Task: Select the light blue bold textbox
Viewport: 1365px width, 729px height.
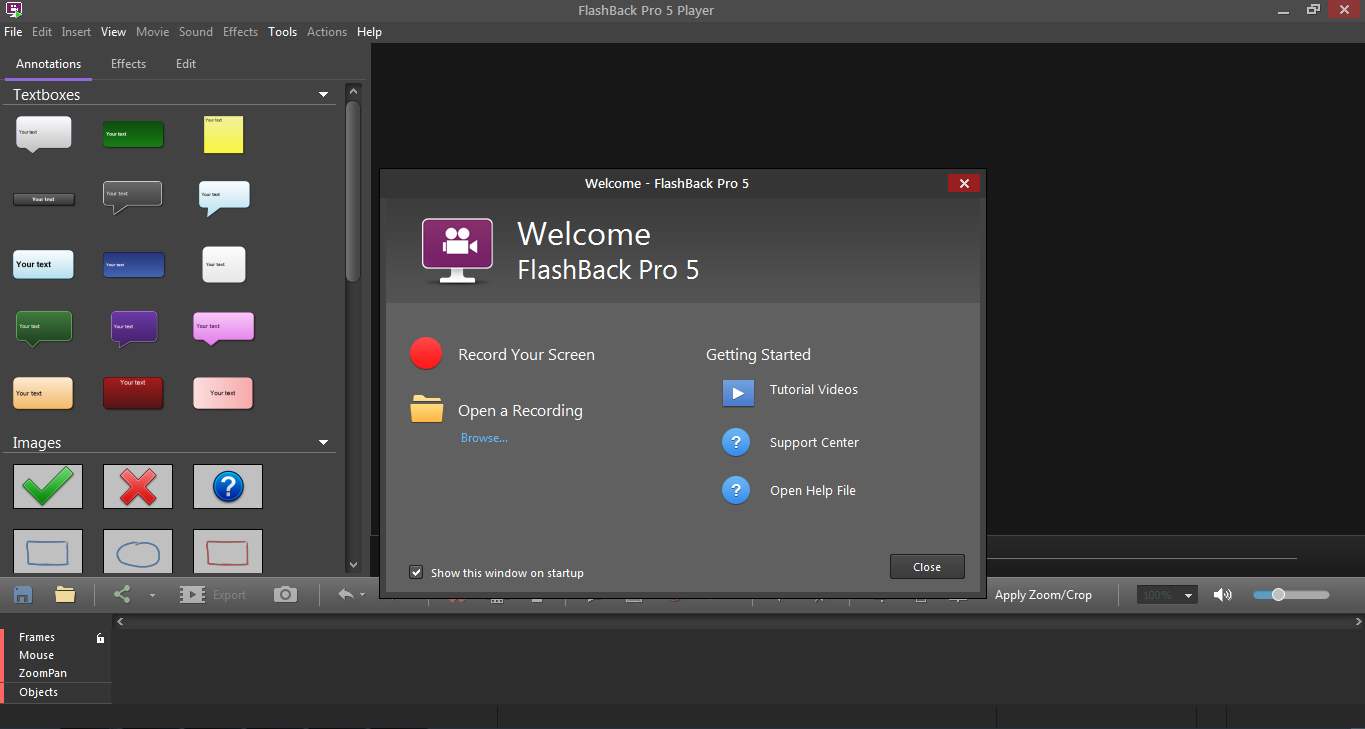Action: [43, 264]
